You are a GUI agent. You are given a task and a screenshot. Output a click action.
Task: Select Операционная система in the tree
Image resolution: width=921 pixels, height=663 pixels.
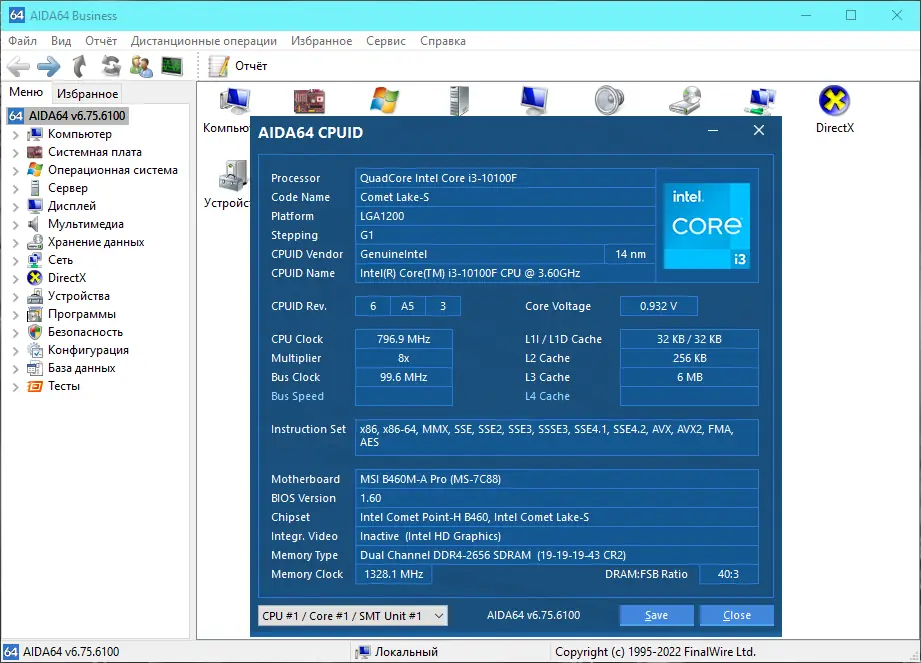coord(113,170)
